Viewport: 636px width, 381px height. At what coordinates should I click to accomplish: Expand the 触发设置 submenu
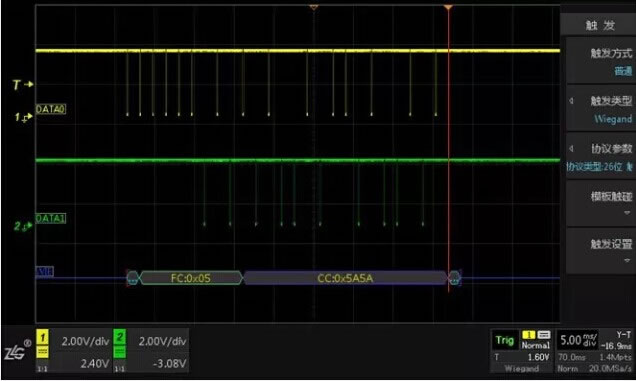click(x=601, y=251)
